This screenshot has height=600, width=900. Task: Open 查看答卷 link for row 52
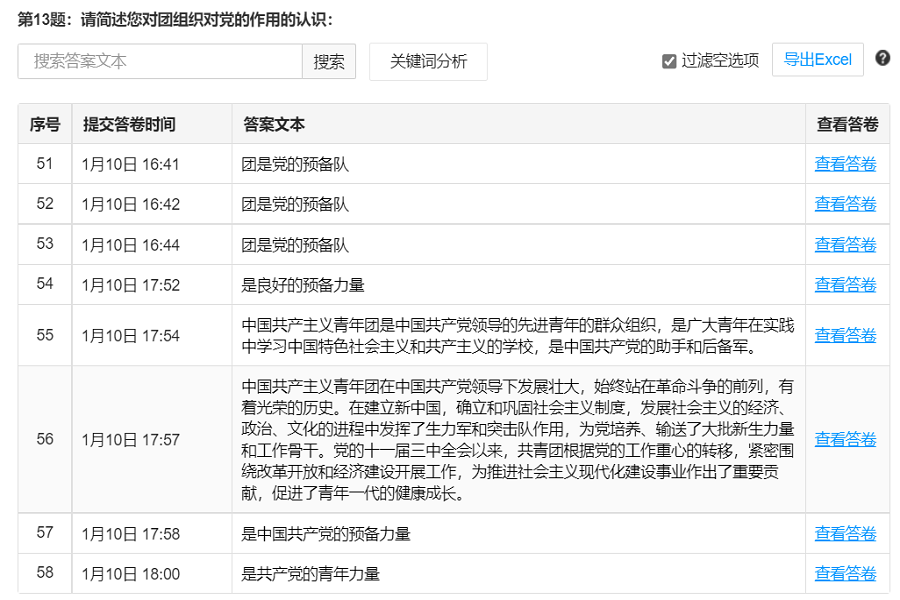845,204
